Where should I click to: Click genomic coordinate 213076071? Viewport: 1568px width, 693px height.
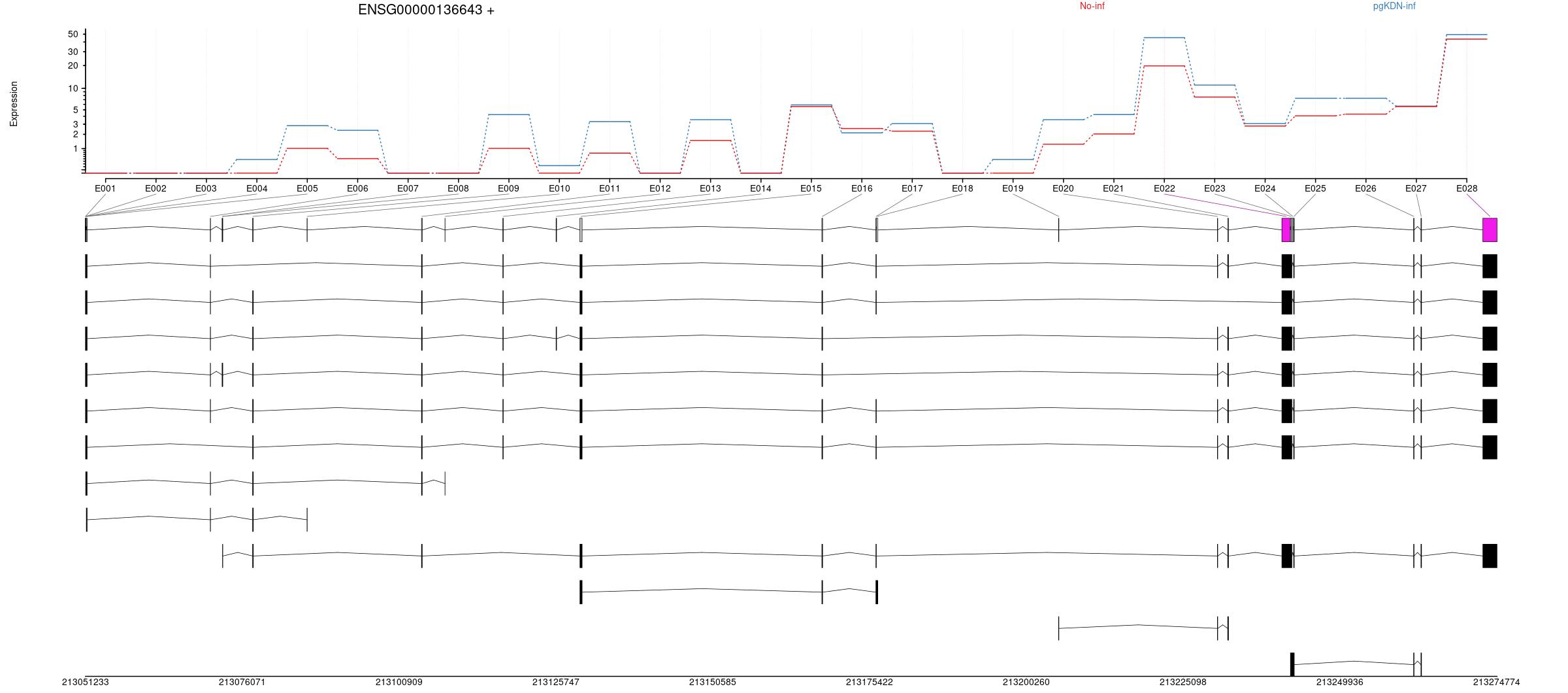tap(242, 682)
